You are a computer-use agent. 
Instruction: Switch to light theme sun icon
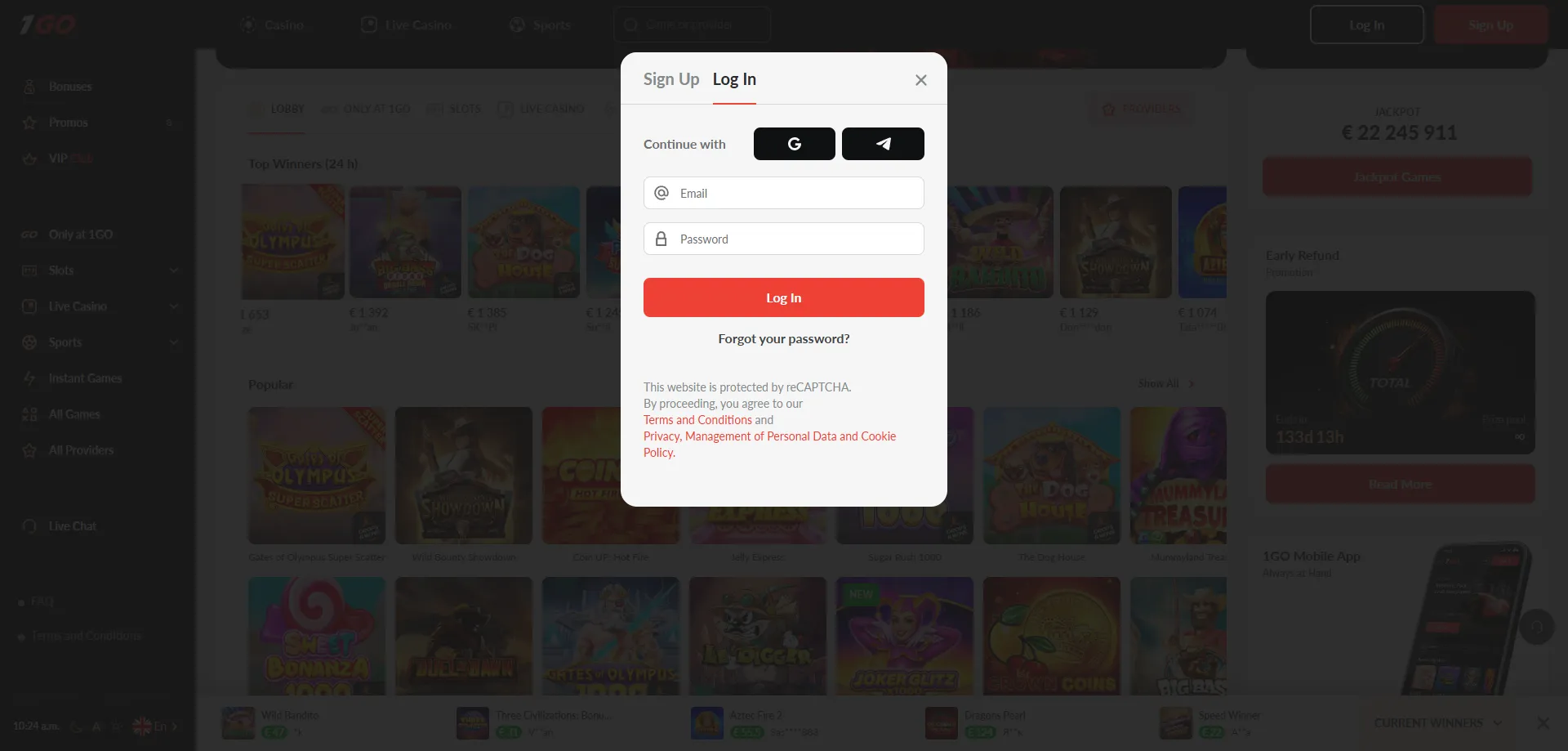(x=117, y=726)
